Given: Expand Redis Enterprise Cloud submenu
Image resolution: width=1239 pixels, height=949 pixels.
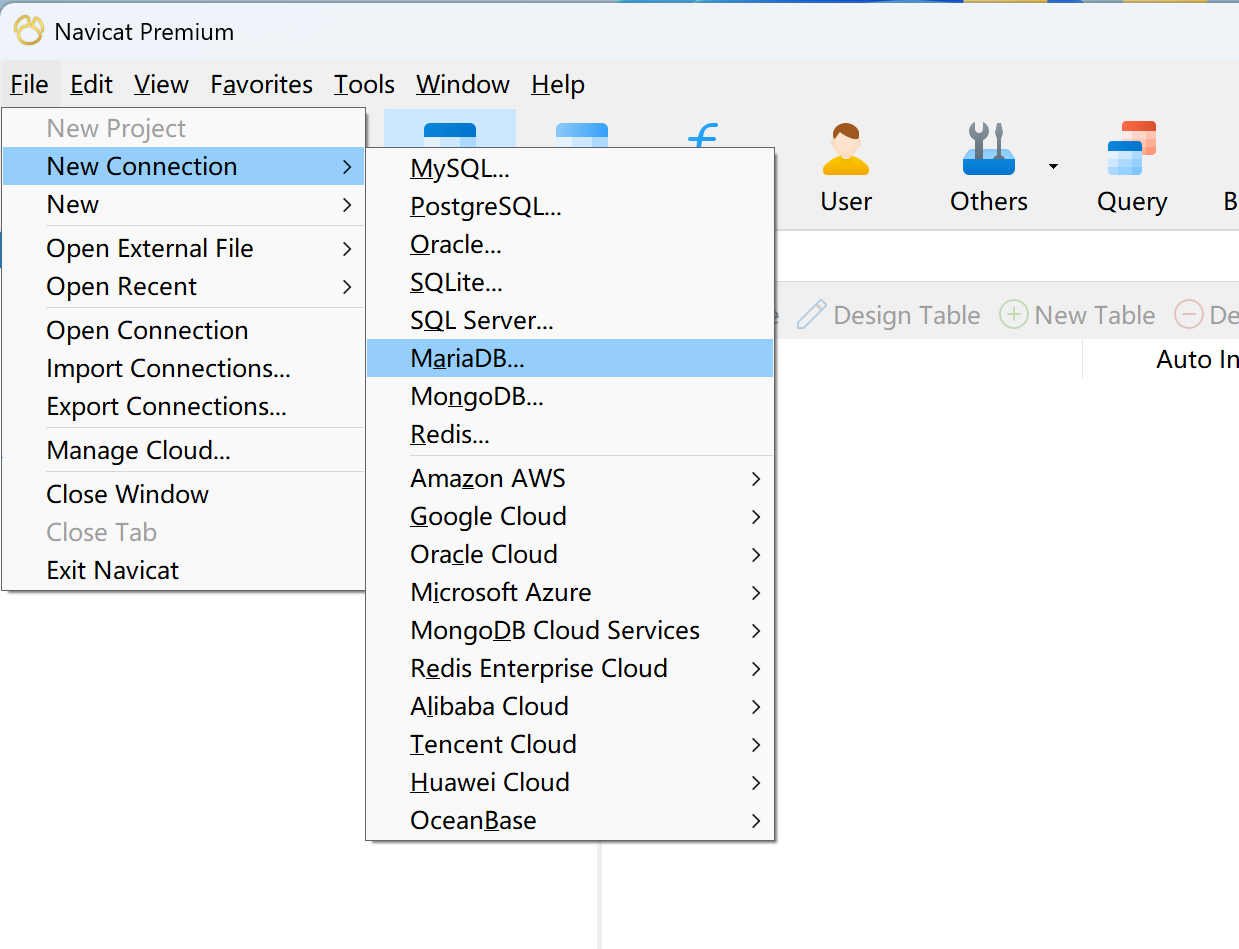Looking at the screenshot, I should click(570, 668).
